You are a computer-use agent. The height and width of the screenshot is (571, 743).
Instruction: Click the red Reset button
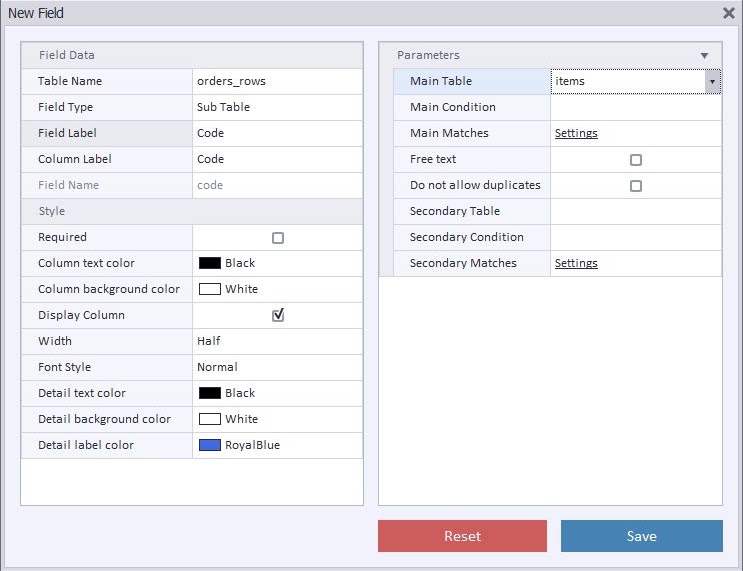(x=462, y=536)
